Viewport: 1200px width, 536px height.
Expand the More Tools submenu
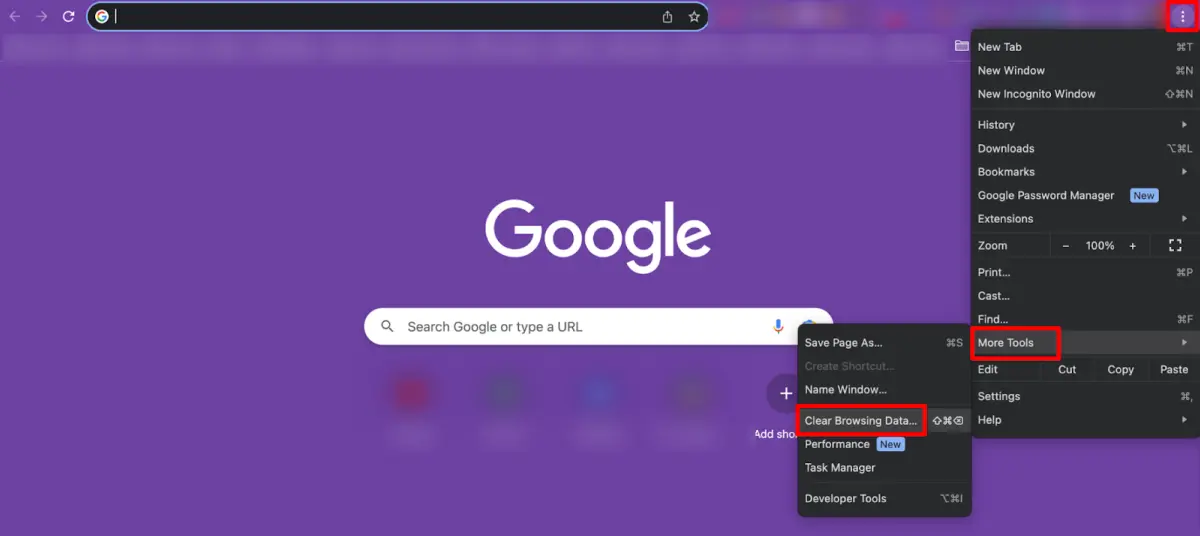tap(1085, 343)
